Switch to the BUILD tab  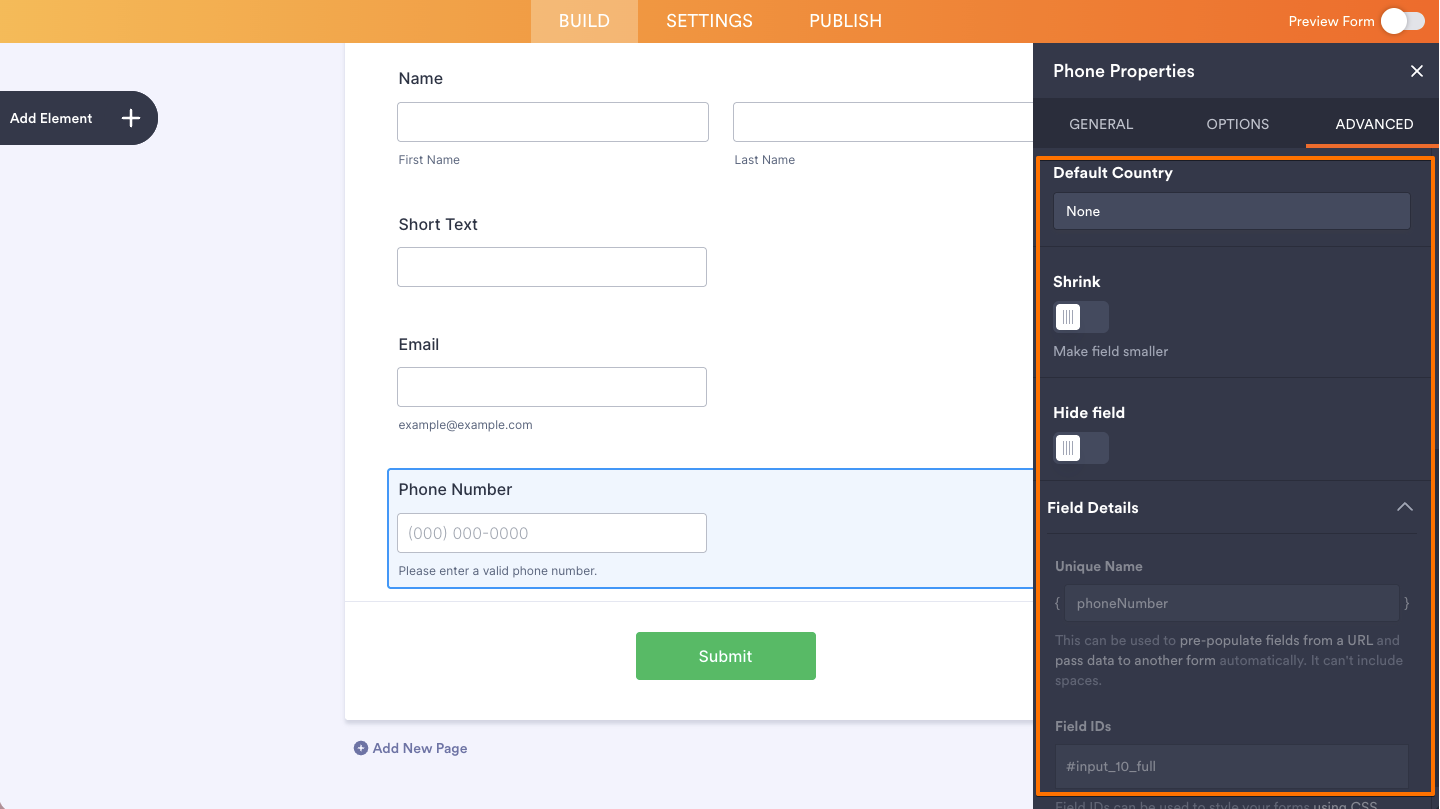(x=584, y=21)
